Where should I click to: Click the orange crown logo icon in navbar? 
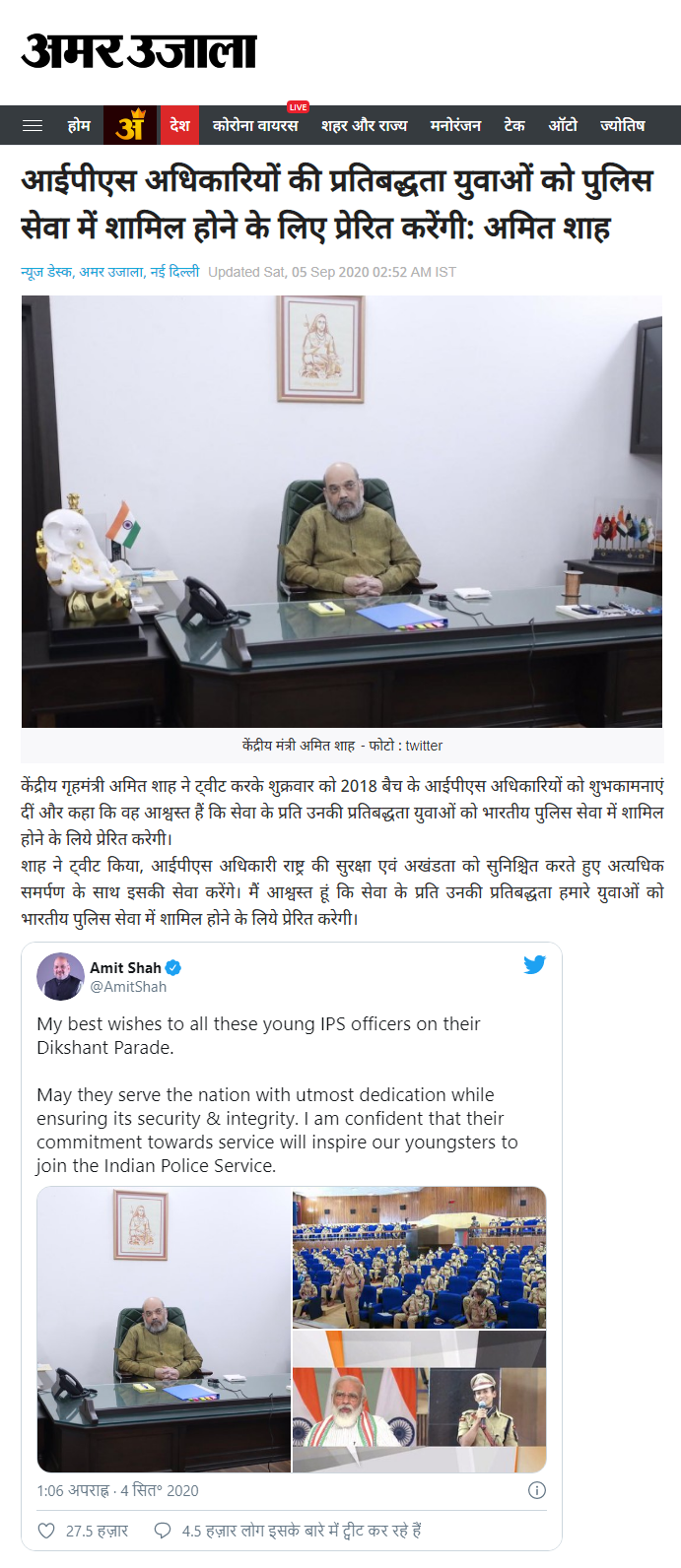(x=131, y=125)
